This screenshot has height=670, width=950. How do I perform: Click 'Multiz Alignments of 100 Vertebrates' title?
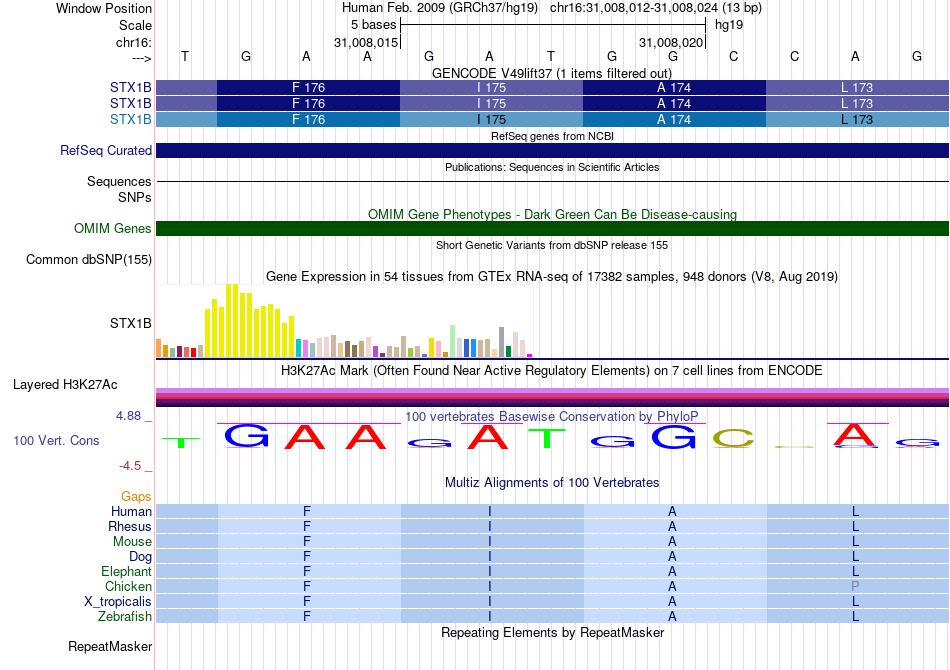click(x=552, y=483)
